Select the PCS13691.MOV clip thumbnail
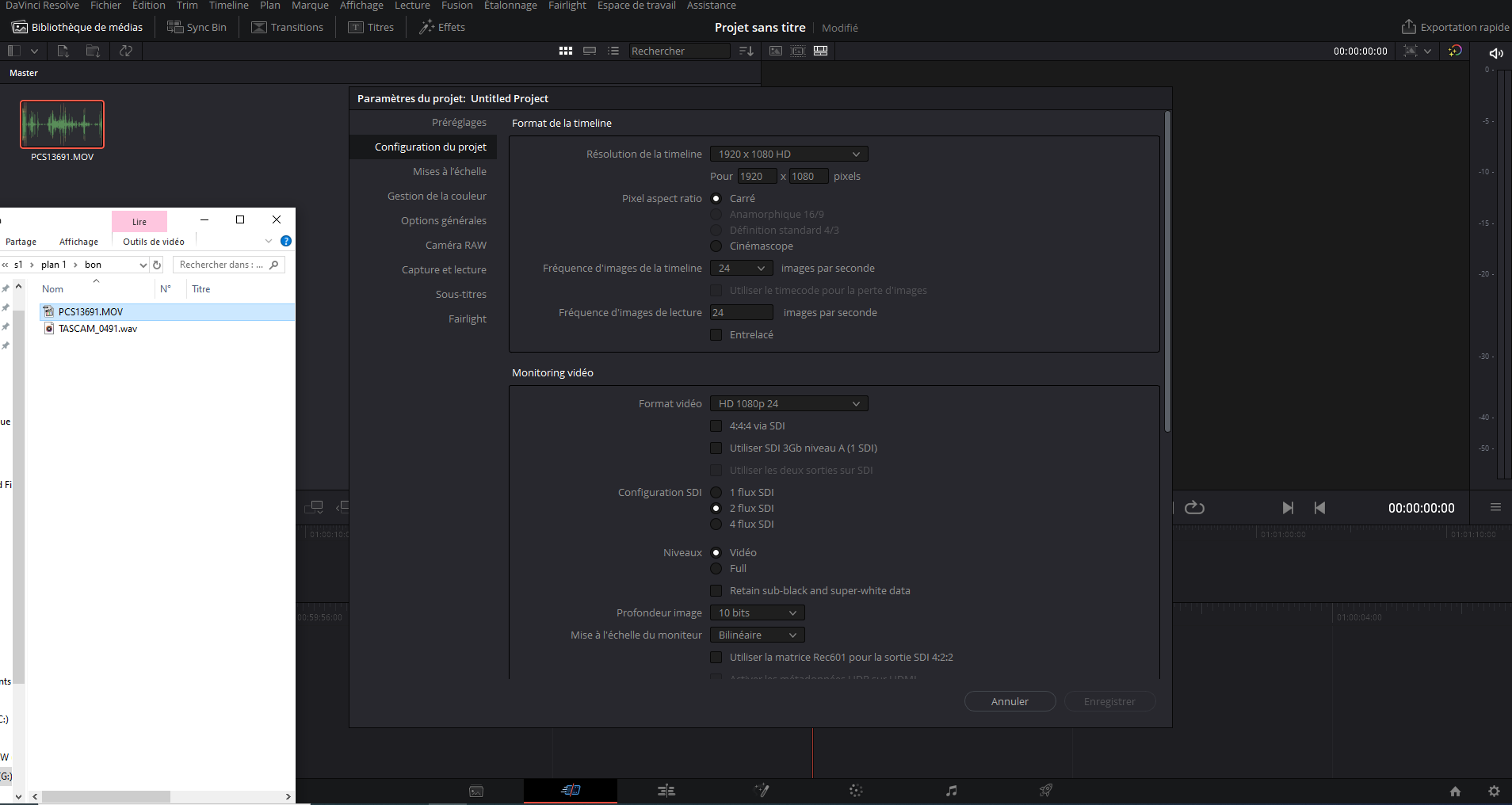 (x=62, y=124)
